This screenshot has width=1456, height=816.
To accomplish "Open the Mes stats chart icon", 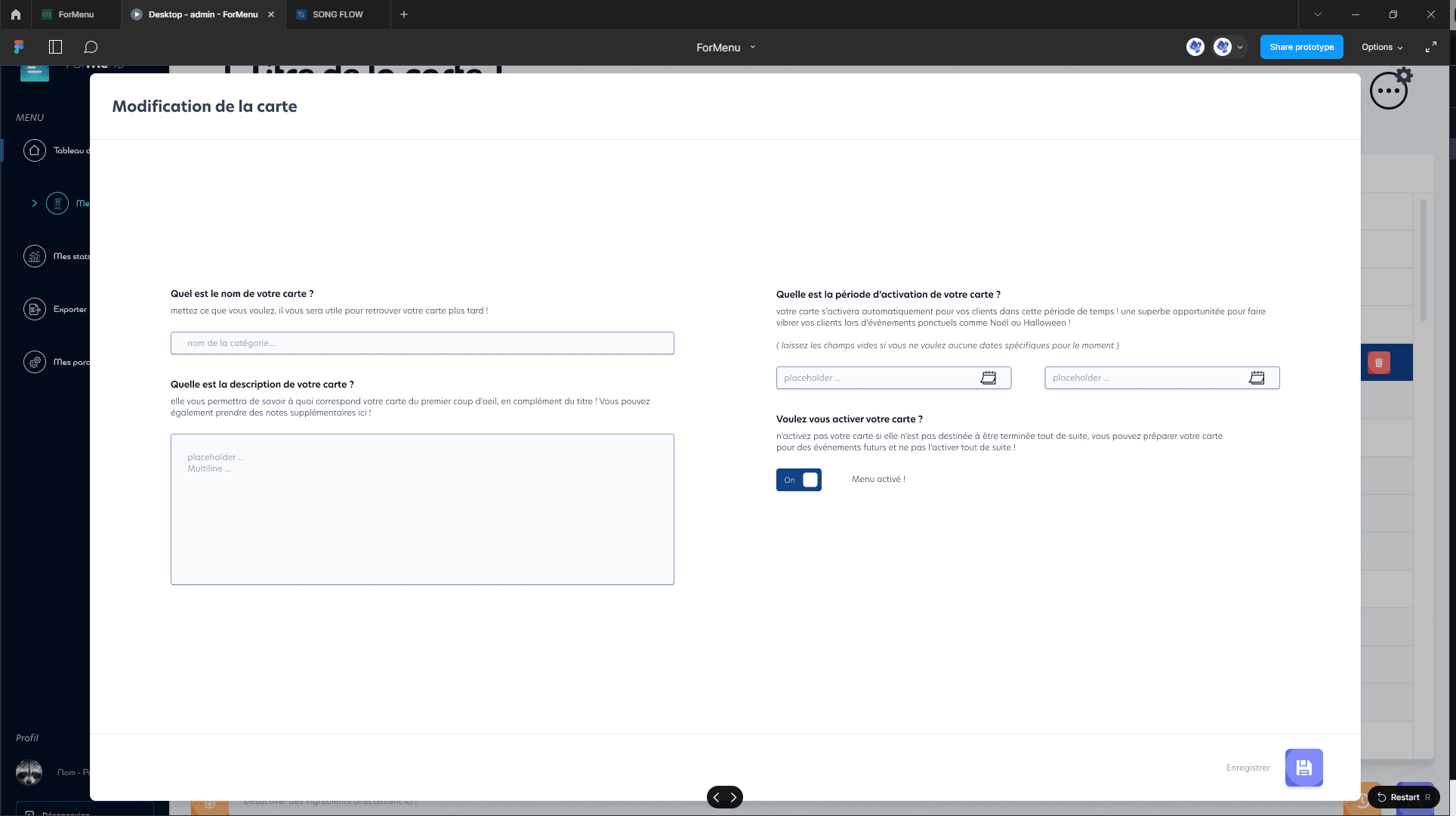I will (35, 256).
